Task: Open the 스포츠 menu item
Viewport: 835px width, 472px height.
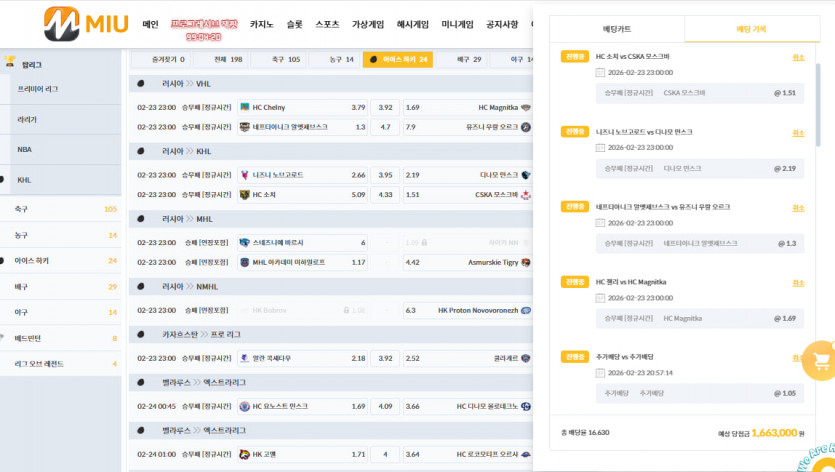Action: pos(327,25)
